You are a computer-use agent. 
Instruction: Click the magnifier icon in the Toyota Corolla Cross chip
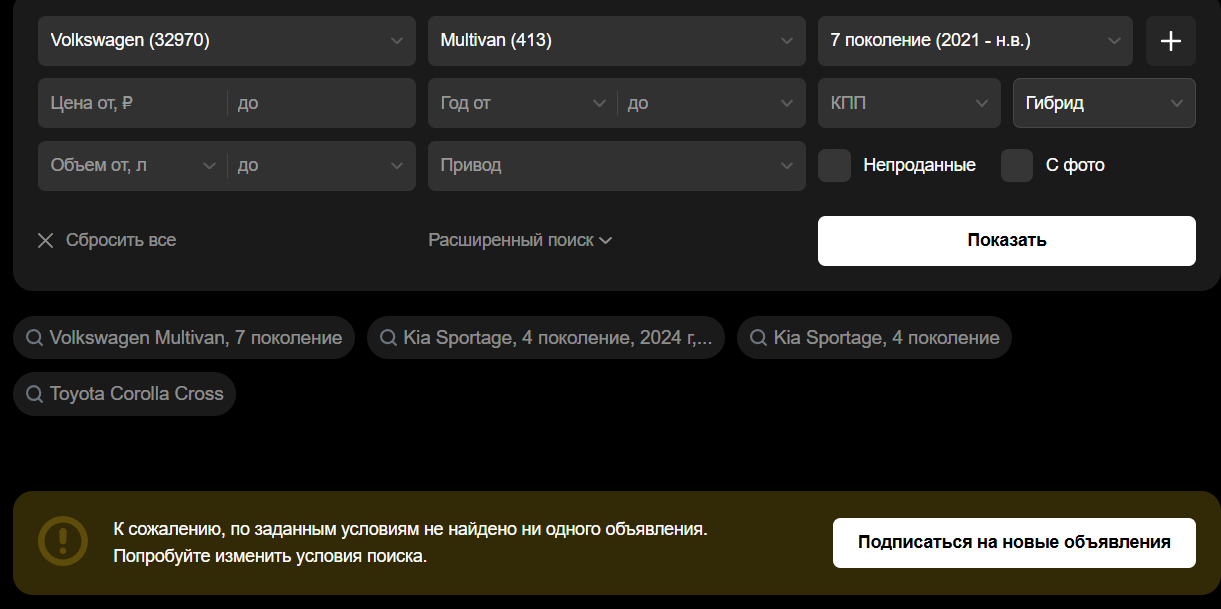point(34,394)
